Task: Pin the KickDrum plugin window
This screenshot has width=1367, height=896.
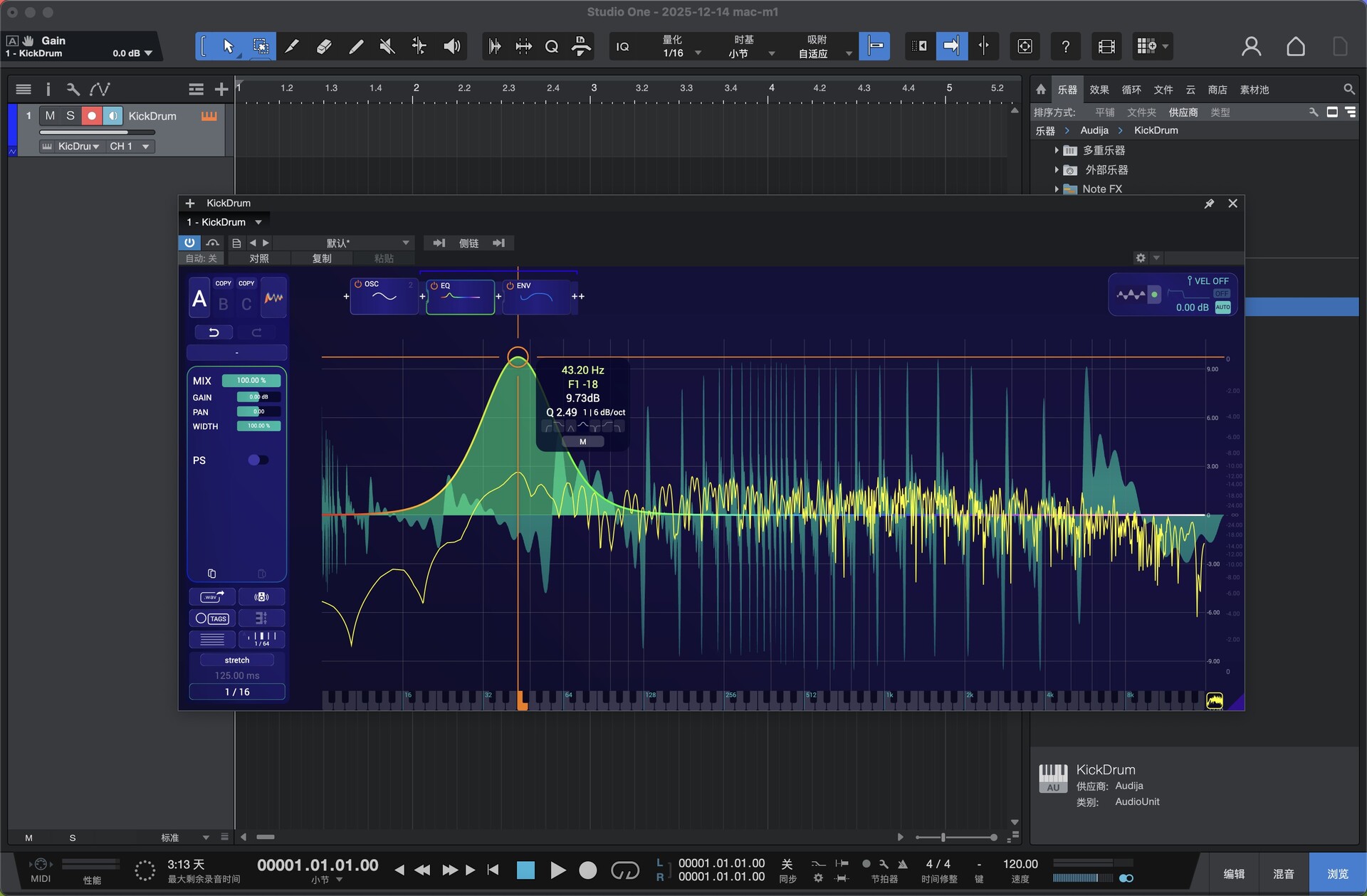Action: tap(1209, 204)
